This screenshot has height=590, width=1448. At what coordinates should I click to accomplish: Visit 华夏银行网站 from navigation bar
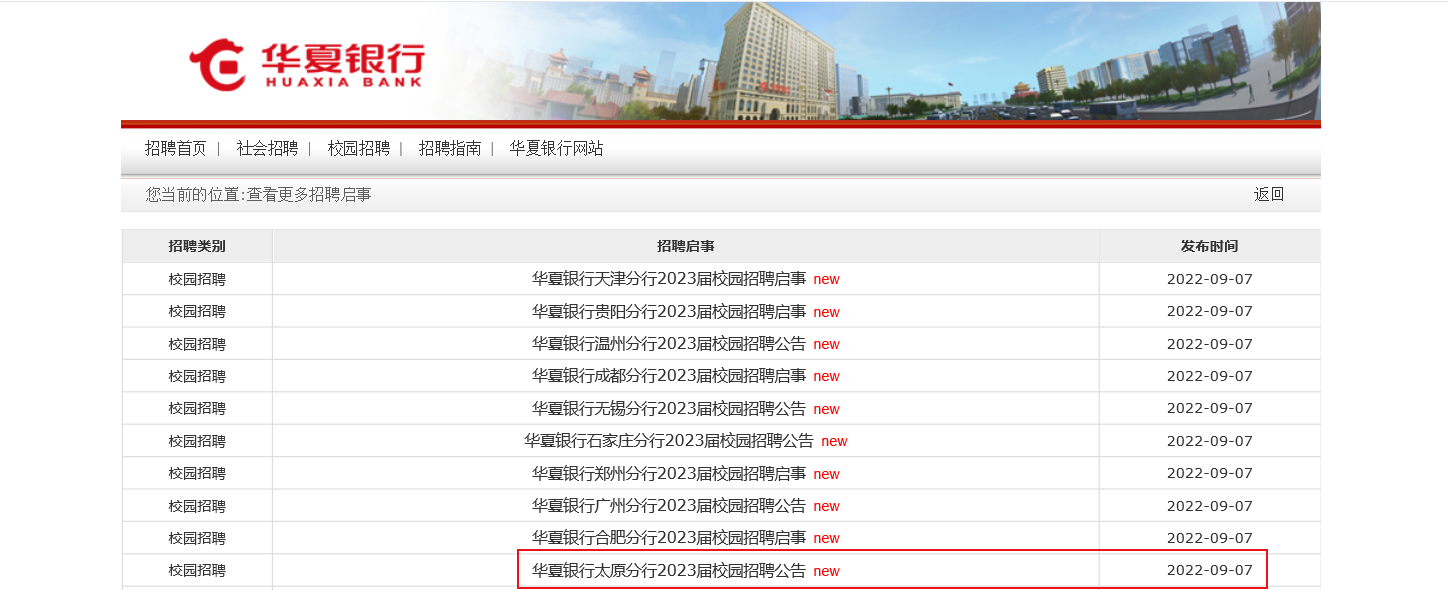pyautogui.click(x=556, y=149)
